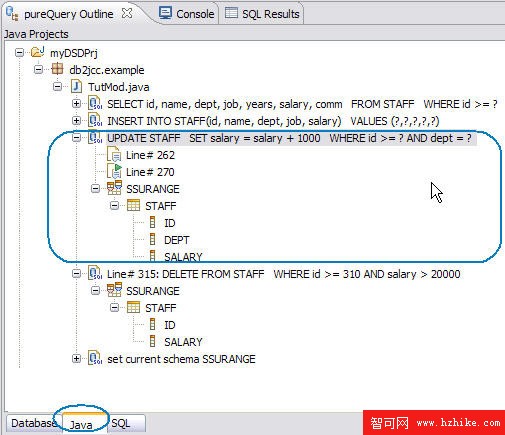
Task: Collapse the myDSDPrj project node
Action: [x=19, y=53]
